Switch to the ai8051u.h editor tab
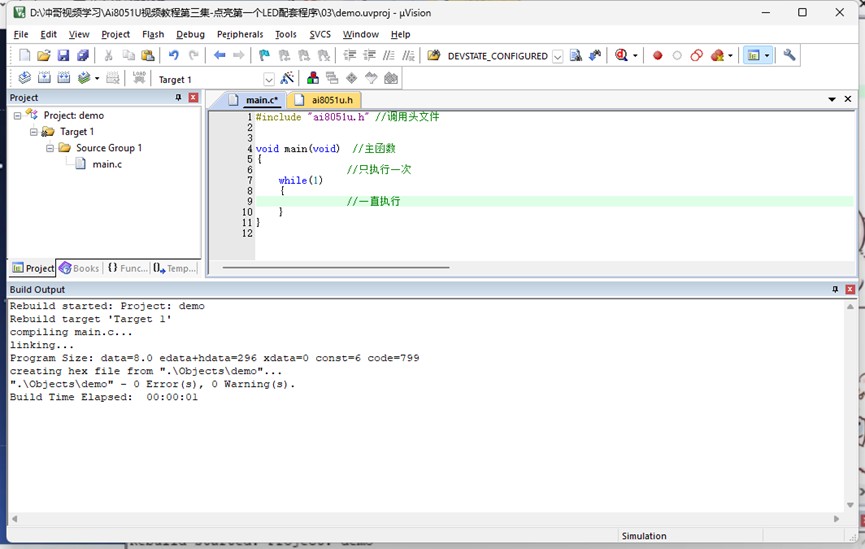Screen dimensions: 865x549 coord(331,100)
